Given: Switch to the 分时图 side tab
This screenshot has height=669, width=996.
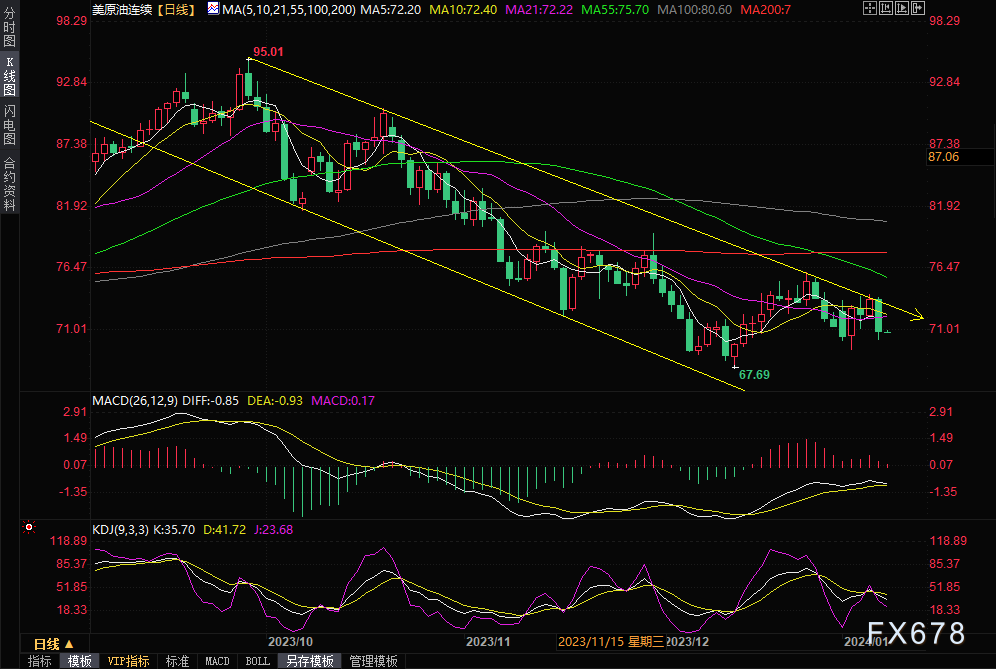Looking at the screenshot, I should (x=9, y=27).
